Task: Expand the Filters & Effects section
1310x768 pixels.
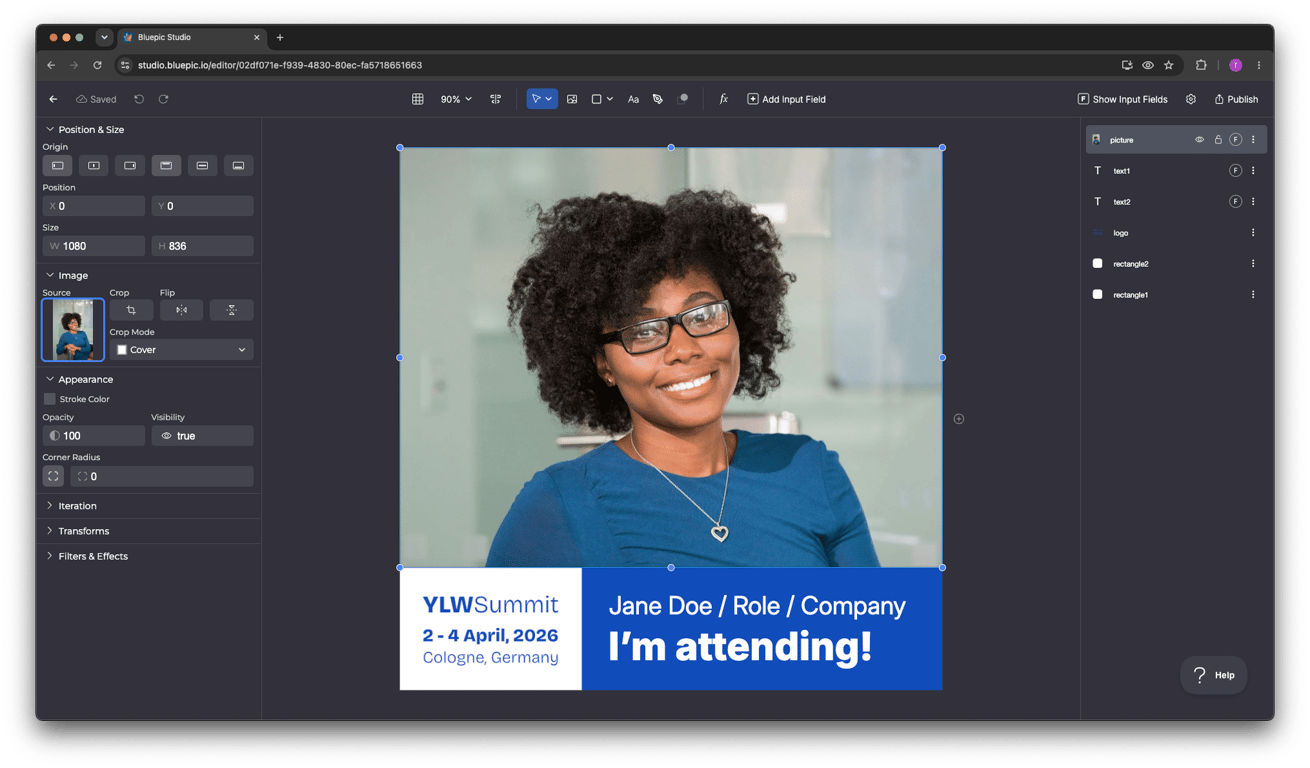Action: [x=93, y=556]
